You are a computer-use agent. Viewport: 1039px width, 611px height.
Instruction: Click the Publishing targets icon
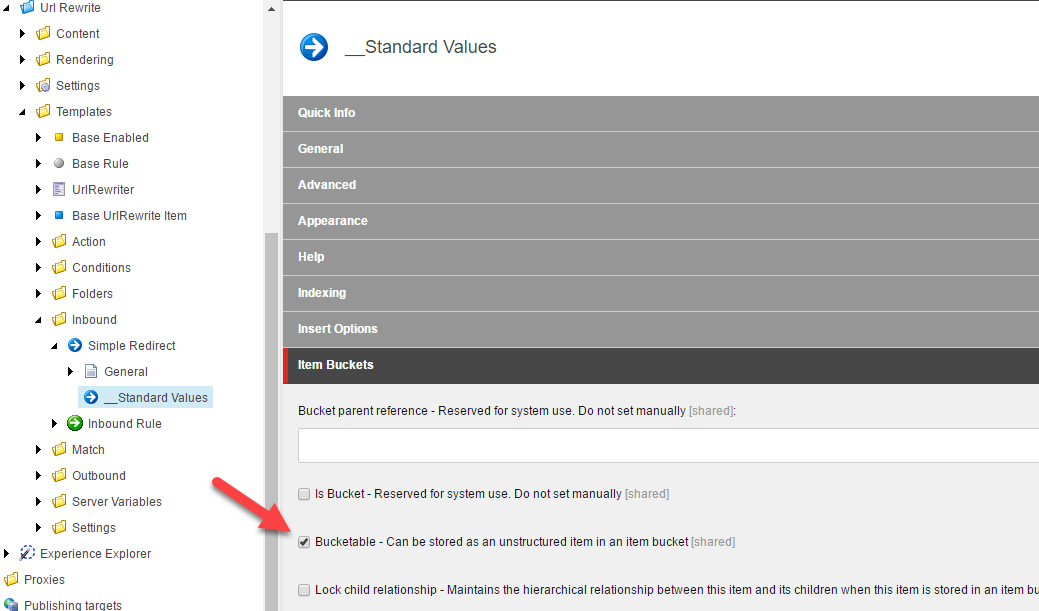[11, 604]
